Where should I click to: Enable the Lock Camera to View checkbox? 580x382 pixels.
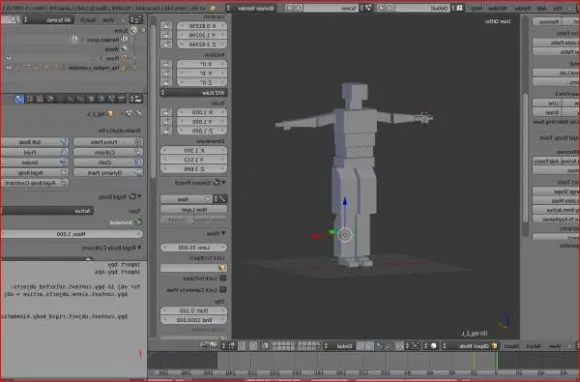(223, 290)
